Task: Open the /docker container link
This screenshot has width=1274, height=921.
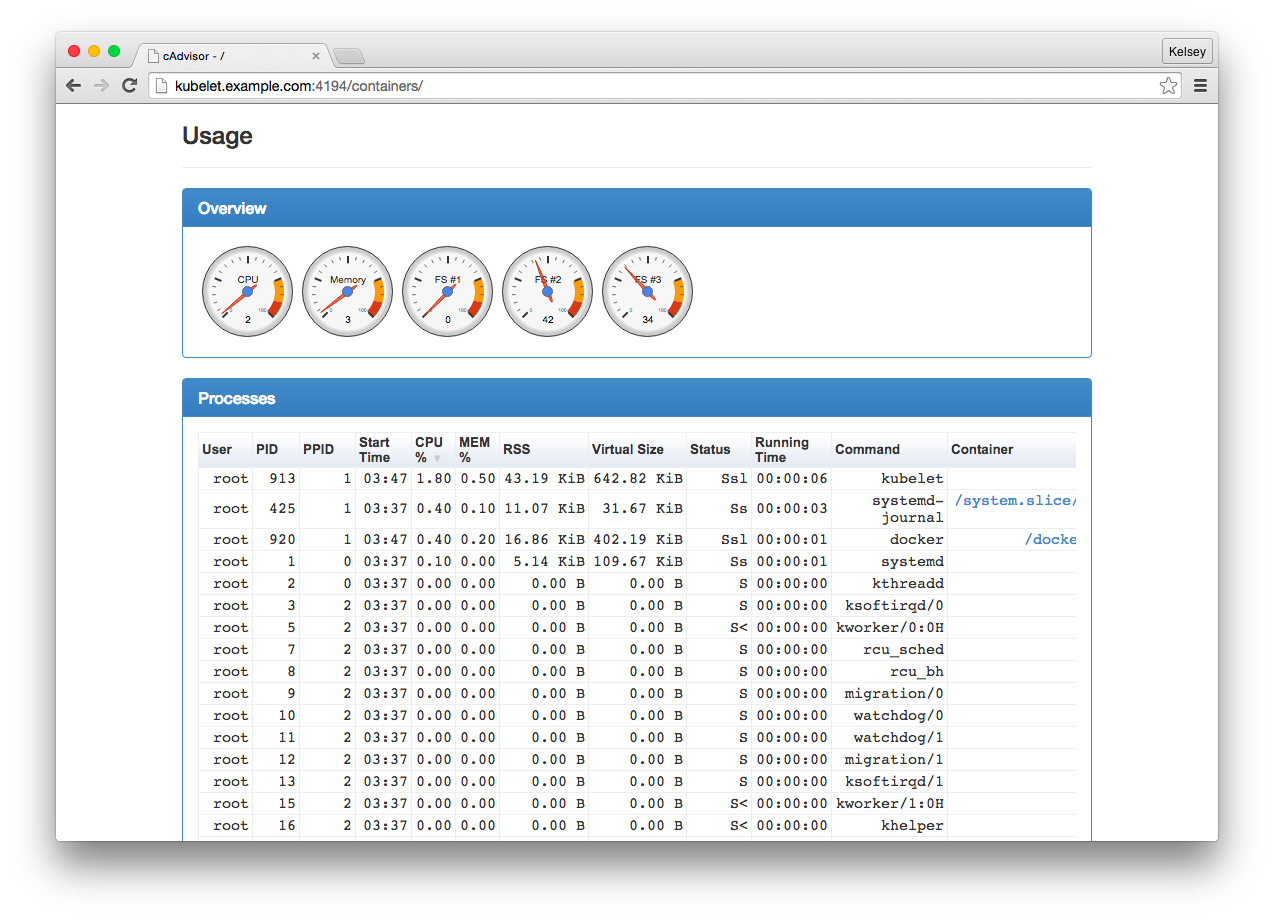Action: click(1053, 539)
